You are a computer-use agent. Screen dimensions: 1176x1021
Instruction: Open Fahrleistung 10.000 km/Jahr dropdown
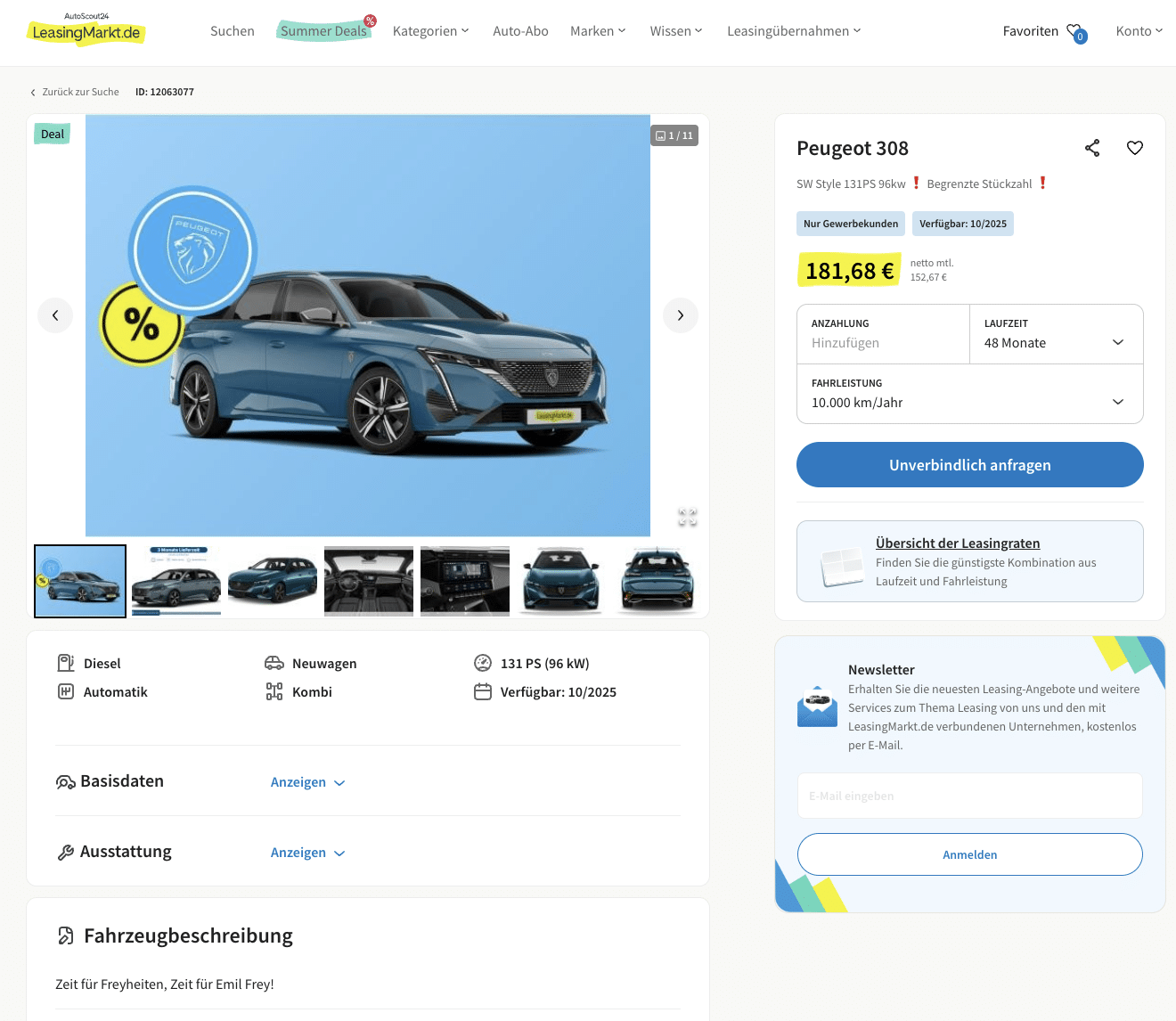pos(970,394)
